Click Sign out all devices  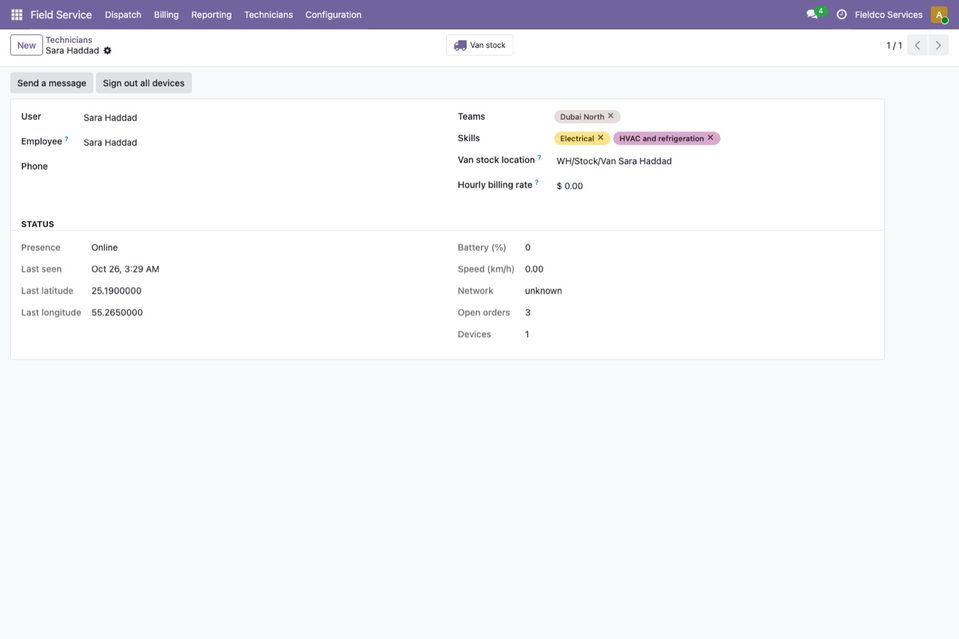144,83
